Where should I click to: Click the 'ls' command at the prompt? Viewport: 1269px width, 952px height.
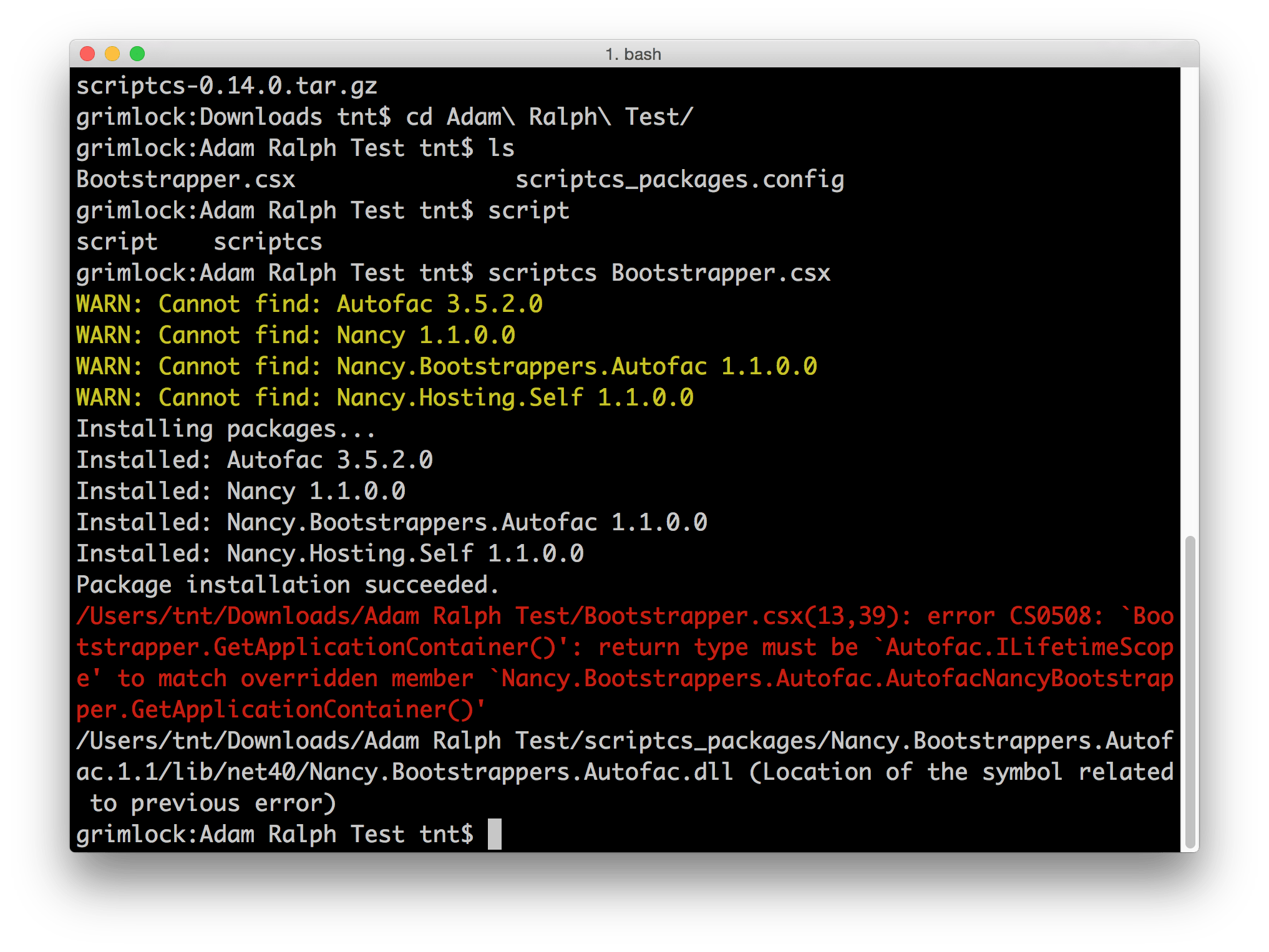click(x=502, y=148)
